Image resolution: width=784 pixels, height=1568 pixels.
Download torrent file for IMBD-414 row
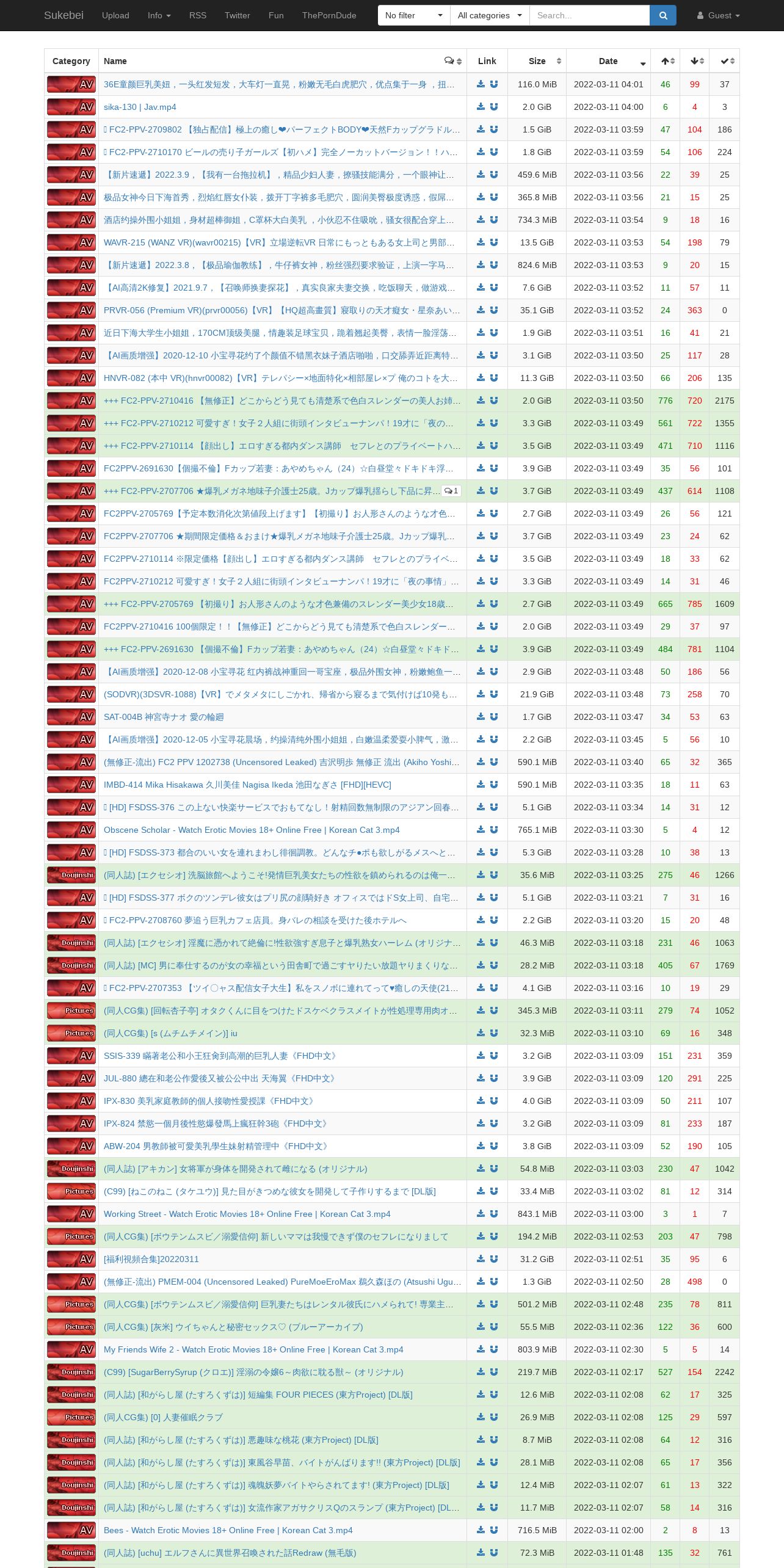click(x=481, y=785)
